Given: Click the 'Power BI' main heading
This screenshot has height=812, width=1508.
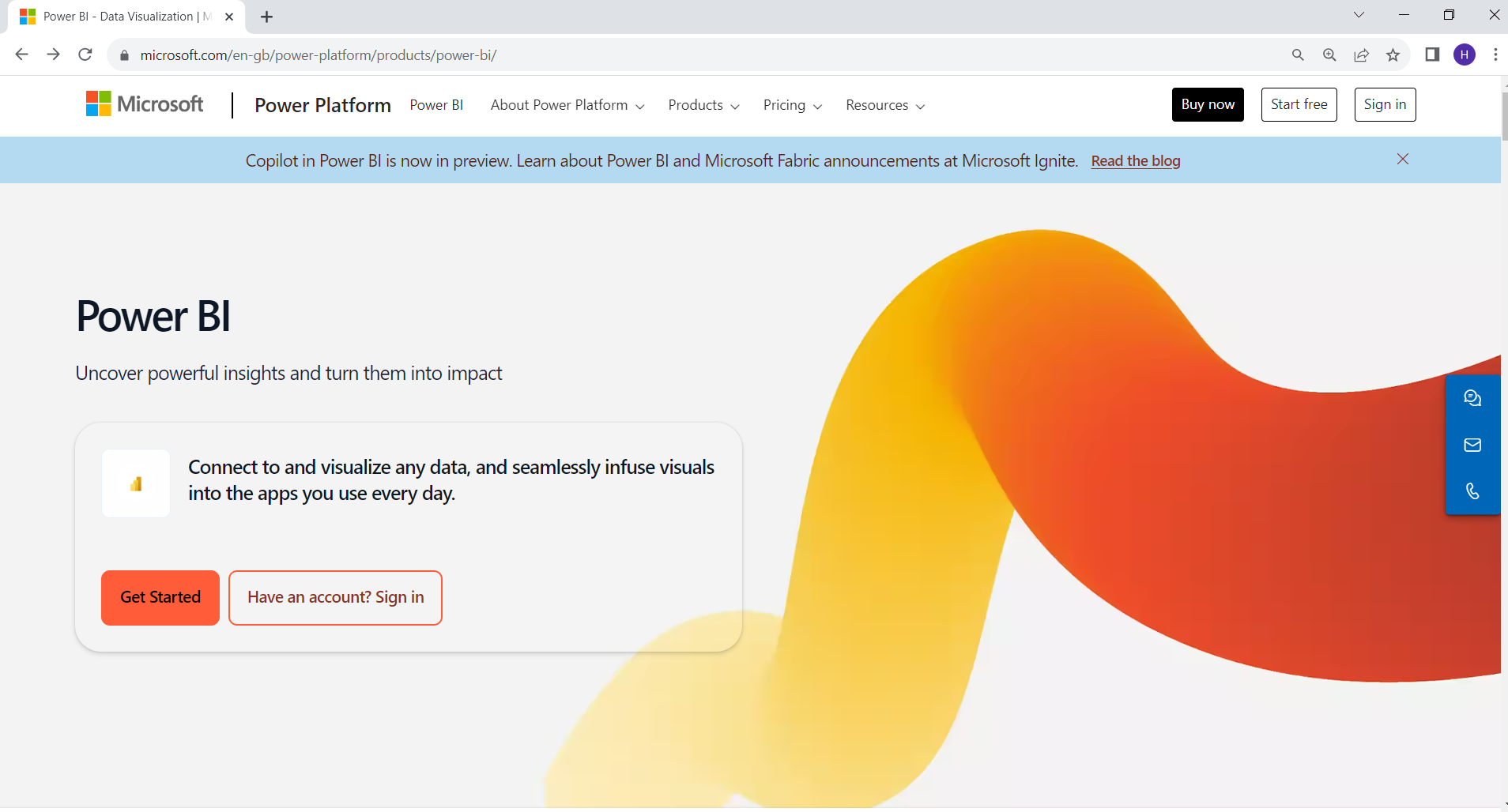Looking at the screenshot, I should click(153, 316).
